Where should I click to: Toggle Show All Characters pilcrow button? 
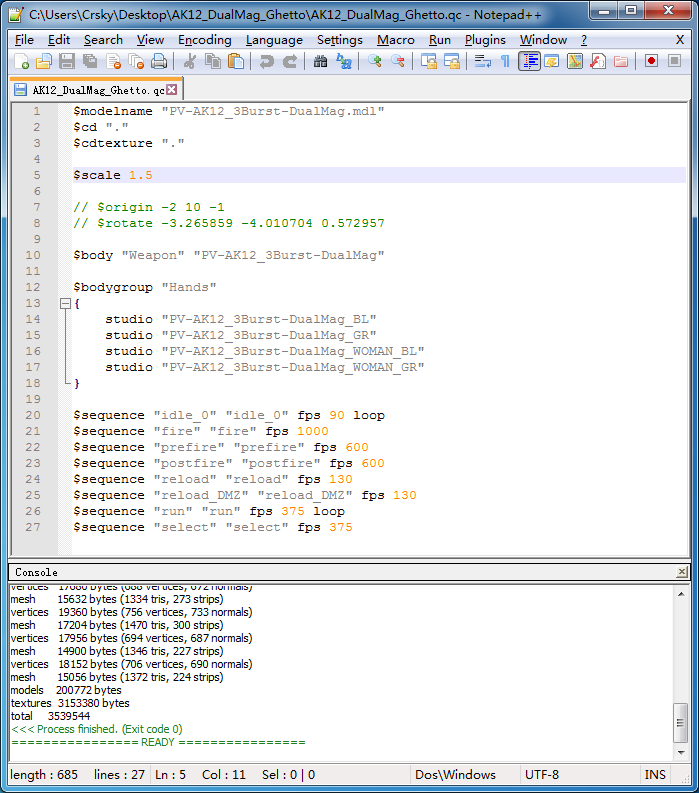click(505, 62)
